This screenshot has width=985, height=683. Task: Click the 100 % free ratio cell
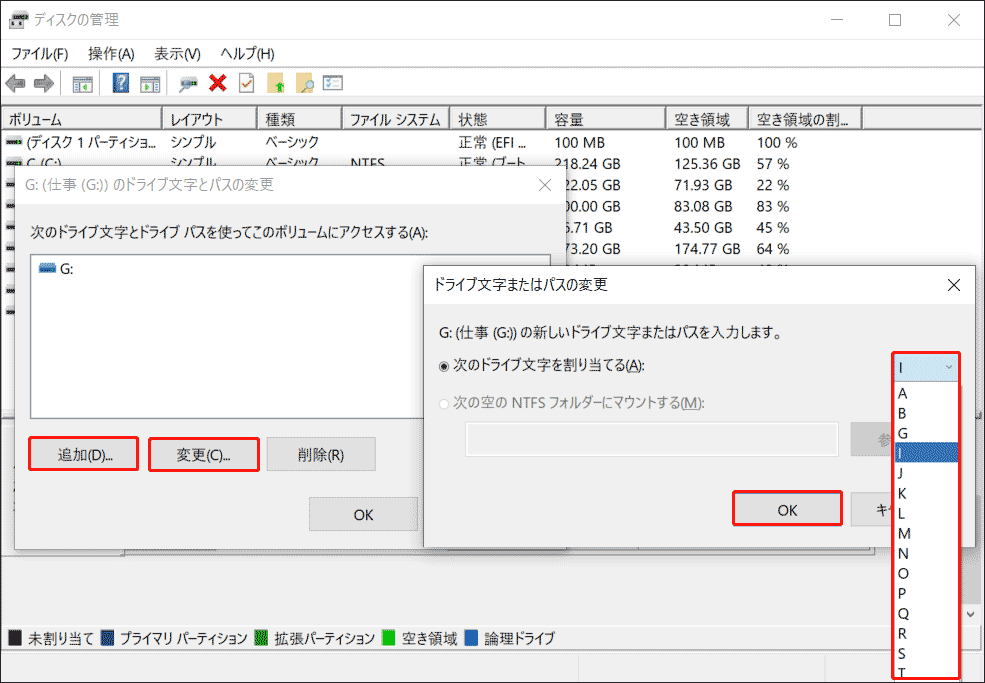pyautogui.click(x=777, y=143)
